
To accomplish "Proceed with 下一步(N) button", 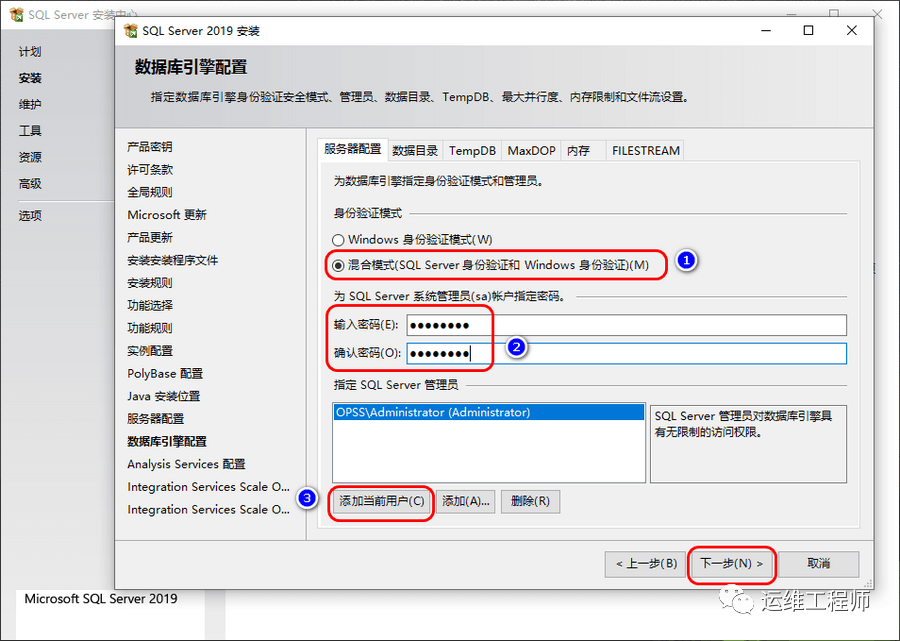I will click(732, 564).
